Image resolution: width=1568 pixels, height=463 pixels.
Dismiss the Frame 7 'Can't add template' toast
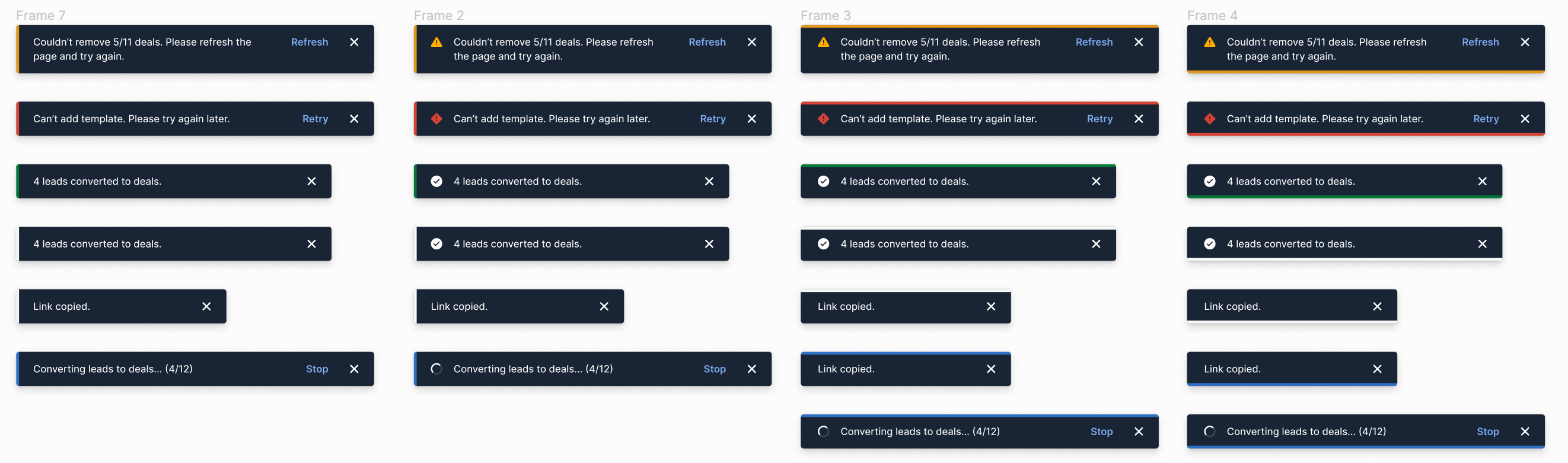pyautogui.click(x=354, y=119)
